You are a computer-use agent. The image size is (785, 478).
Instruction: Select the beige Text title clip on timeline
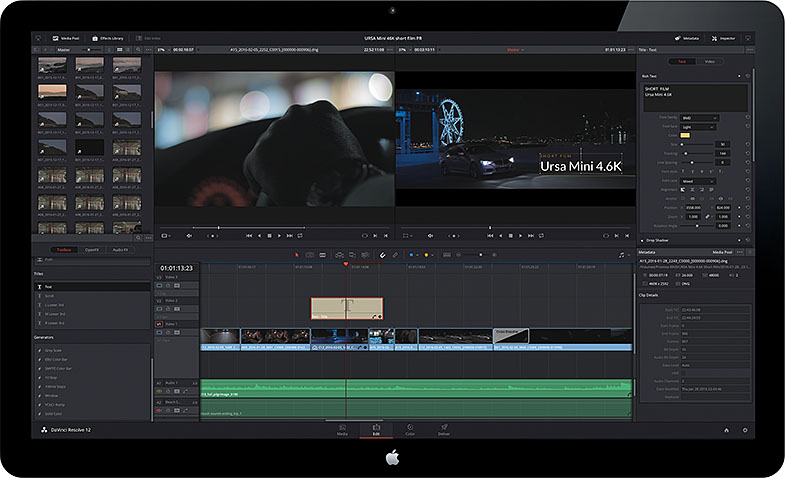(347, 308)
